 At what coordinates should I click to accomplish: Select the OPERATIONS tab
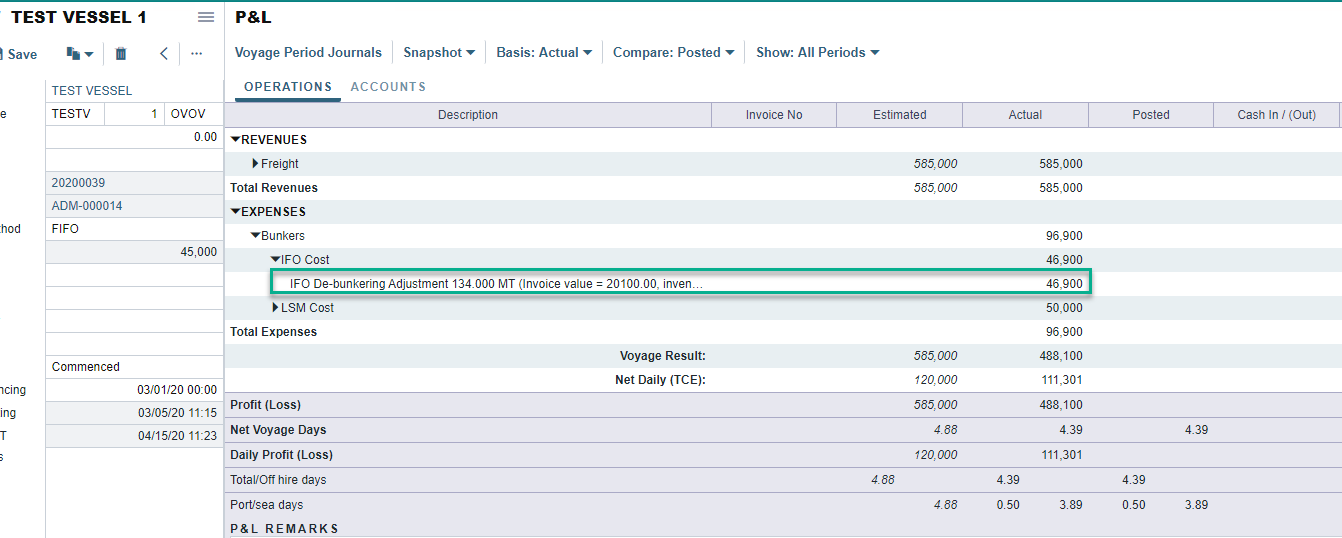click(288, 87)
